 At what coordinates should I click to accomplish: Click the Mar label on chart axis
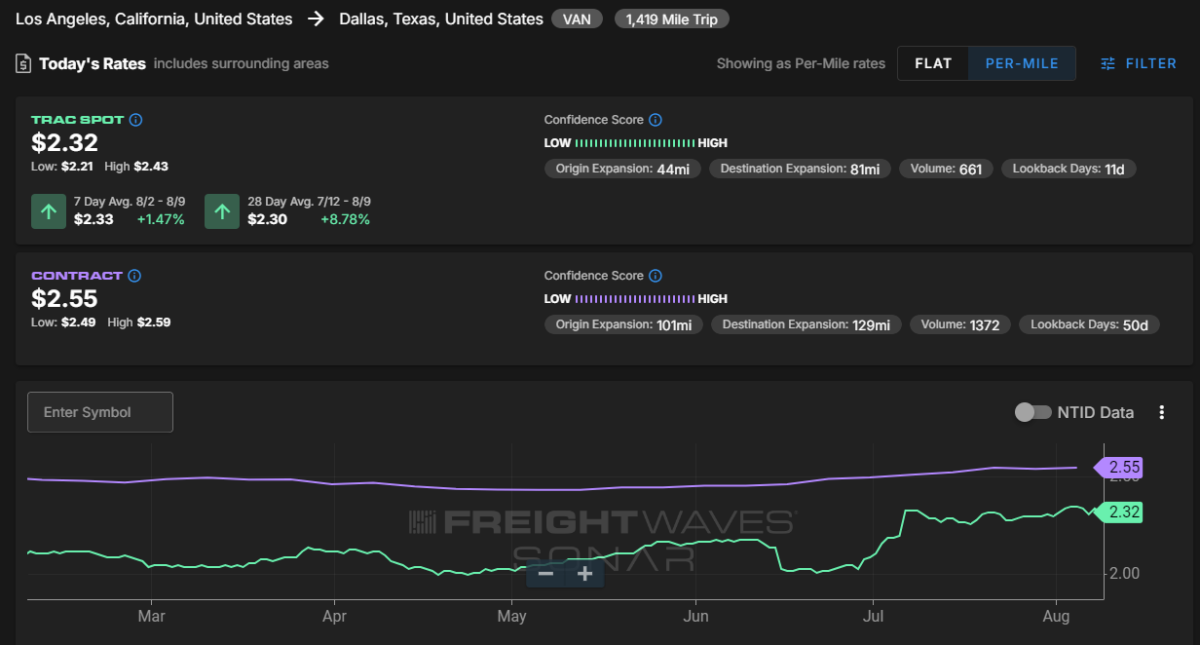151,616
